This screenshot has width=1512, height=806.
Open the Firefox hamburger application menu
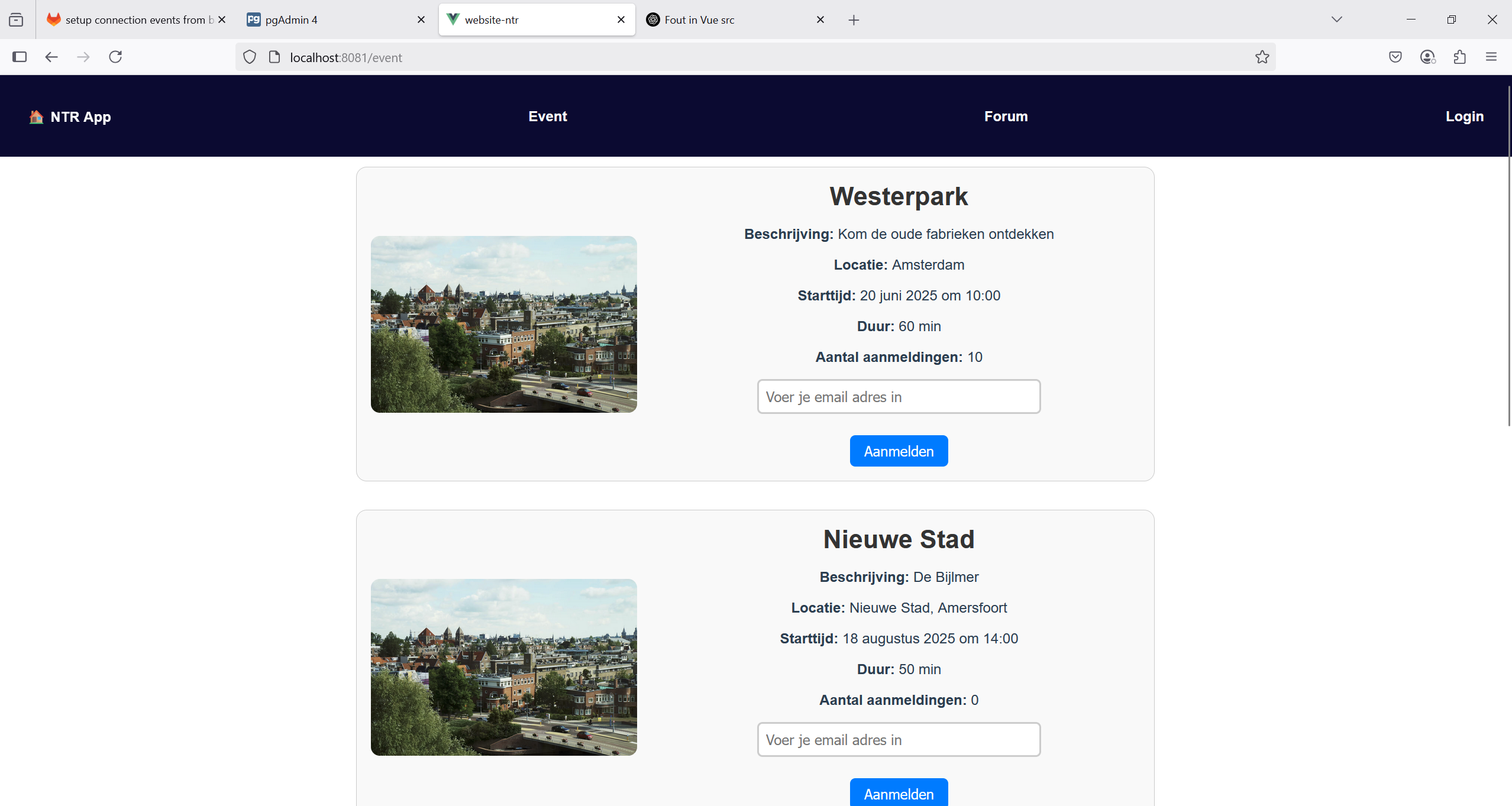point(1491,57)
